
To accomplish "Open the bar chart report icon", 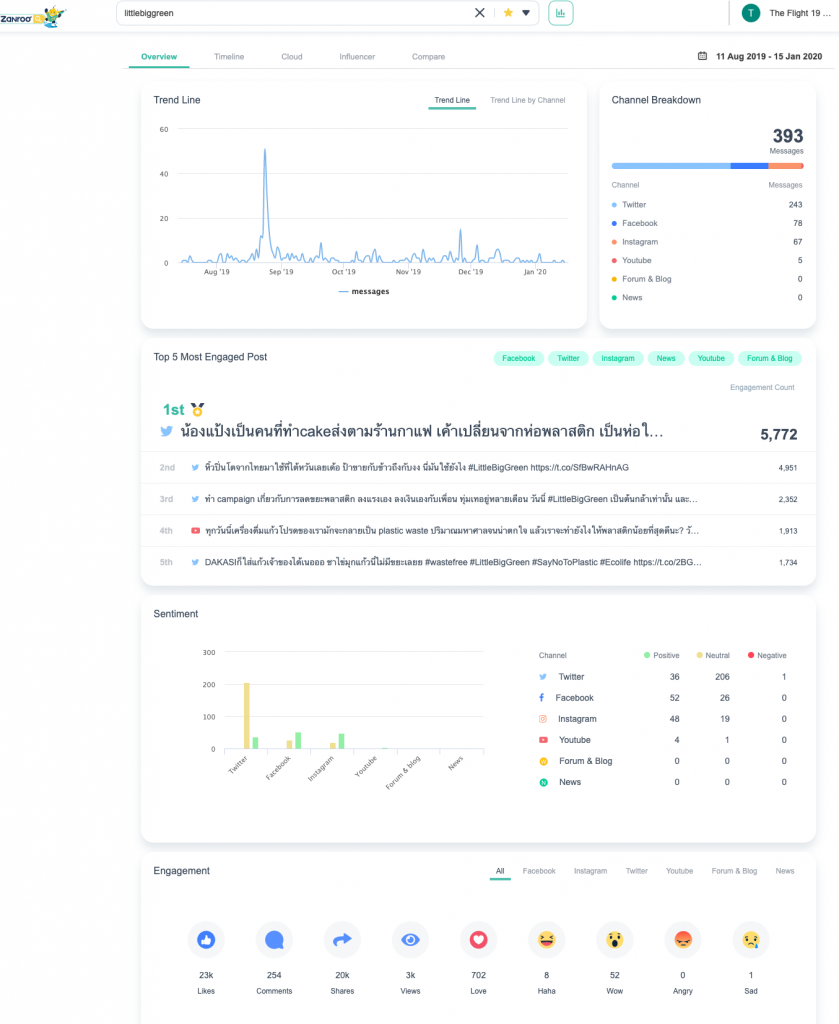I will 561,13.
